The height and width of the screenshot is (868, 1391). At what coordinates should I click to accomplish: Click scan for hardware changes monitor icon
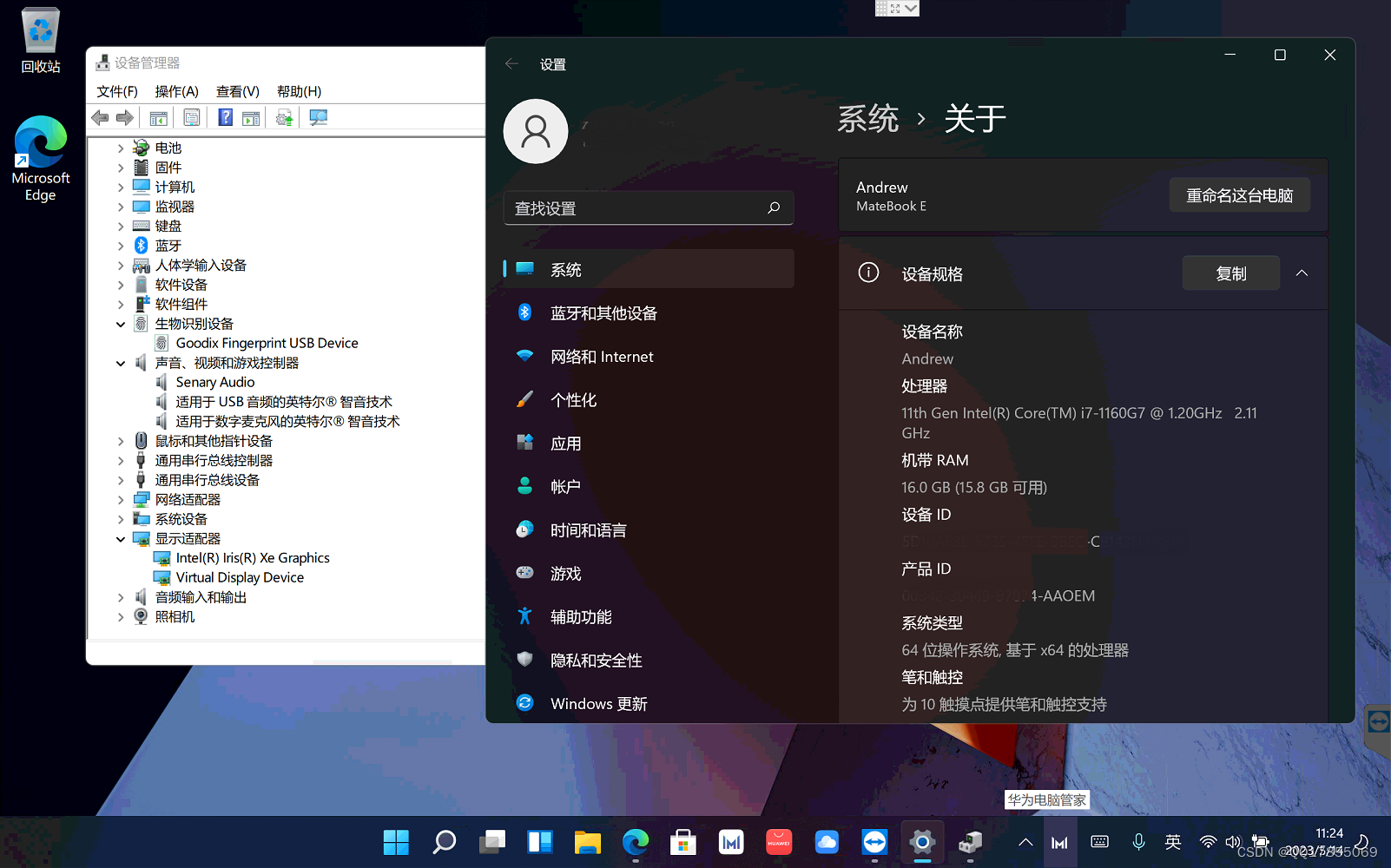click(319, 118)
